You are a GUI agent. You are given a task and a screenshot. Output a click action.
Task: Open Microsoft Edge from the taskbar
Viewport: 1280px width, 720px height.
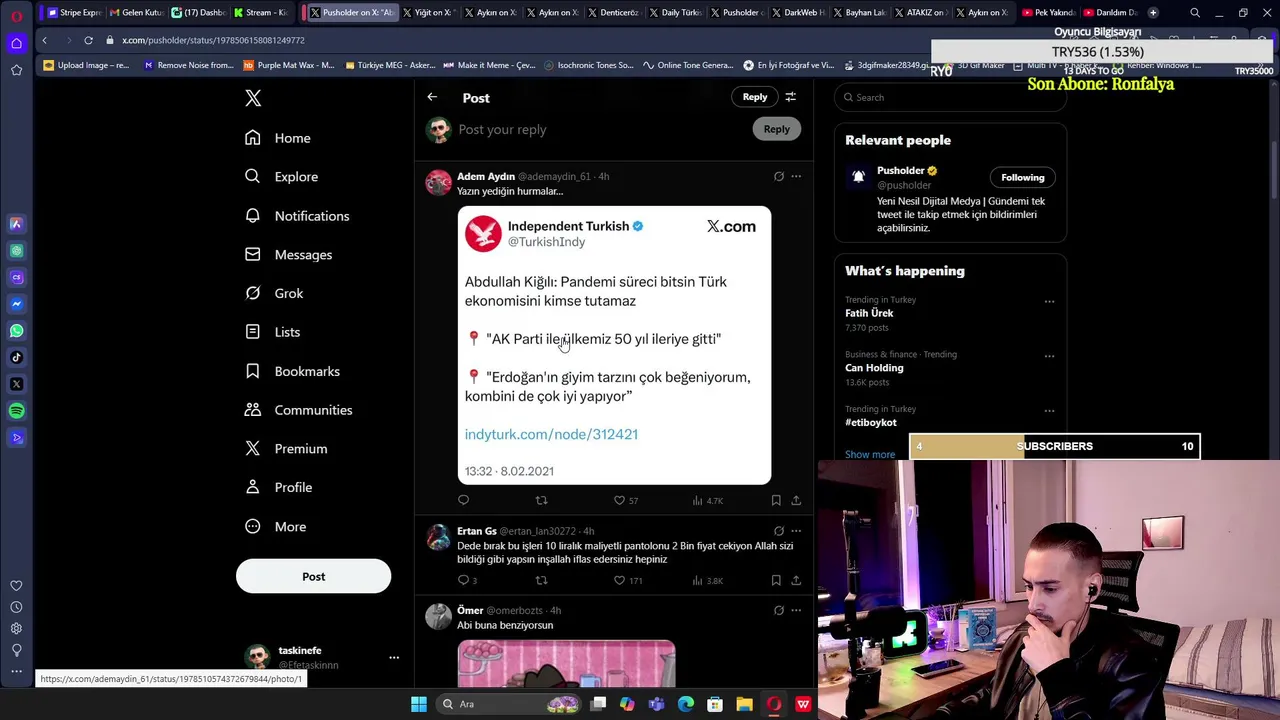[685, 704]
